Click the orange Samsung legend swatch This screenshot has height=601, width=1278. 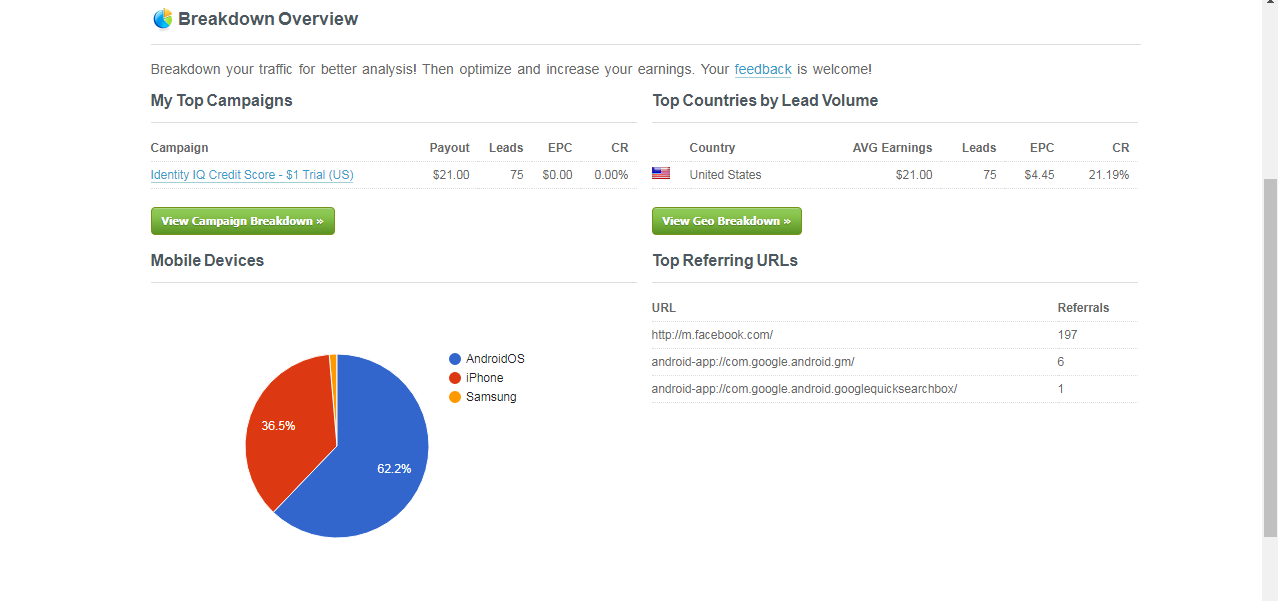(x=455, y=397)
